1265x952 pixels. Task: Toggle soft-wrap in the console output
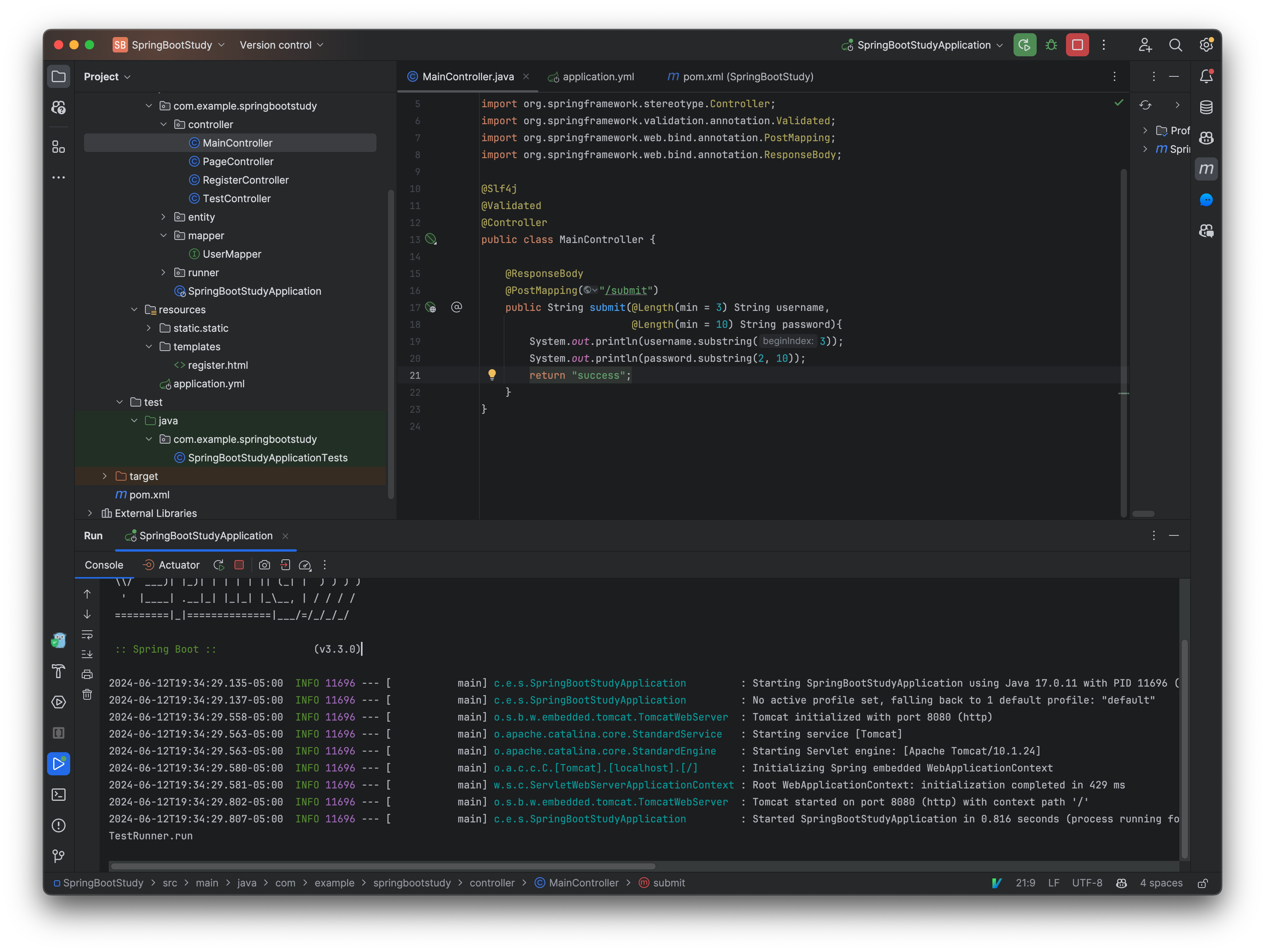point(87,635)
